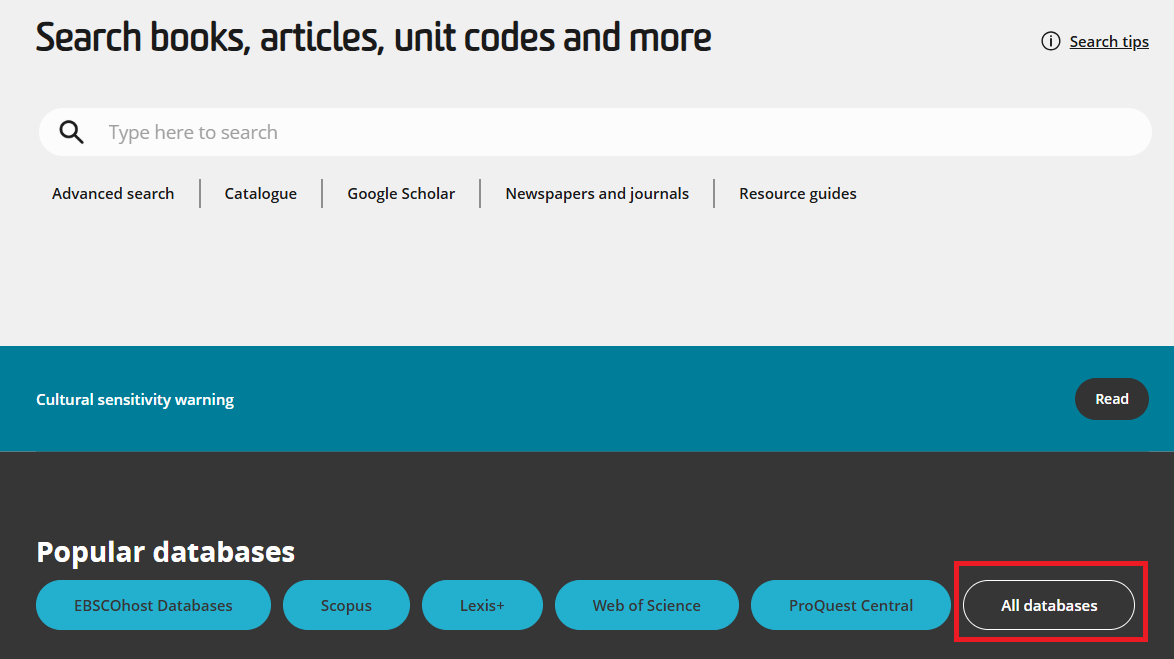Choose ProQuest Central
Viewport: 1174px width, 659px height.
[850, 605]
